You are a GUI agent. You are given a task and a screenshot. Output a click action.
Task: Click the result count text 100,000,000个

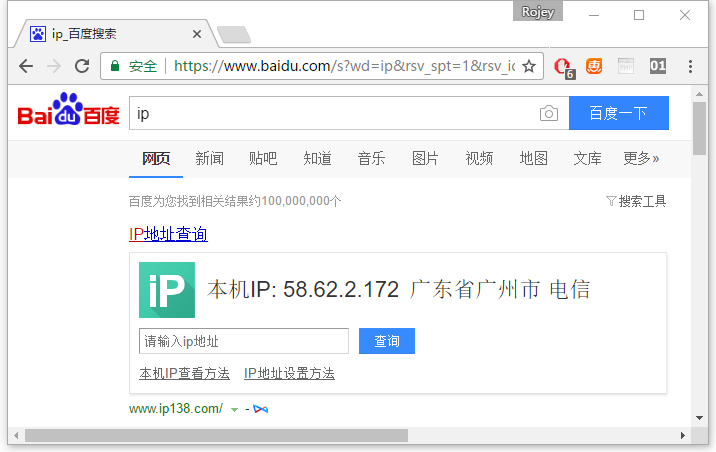click(x=301, y=201)
